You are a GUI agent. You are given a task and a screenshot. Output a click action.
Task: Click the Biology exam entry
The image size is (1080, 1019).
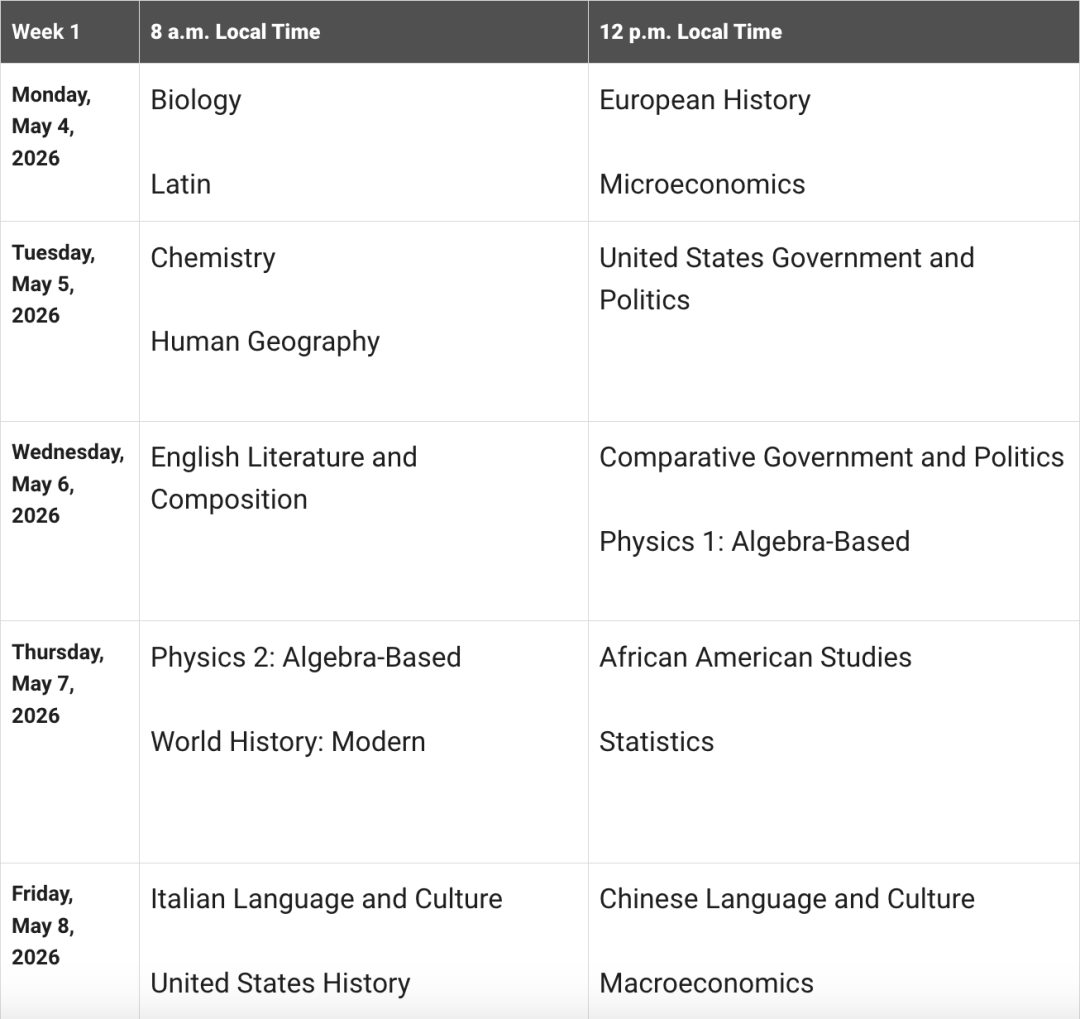tap(196, 100)
